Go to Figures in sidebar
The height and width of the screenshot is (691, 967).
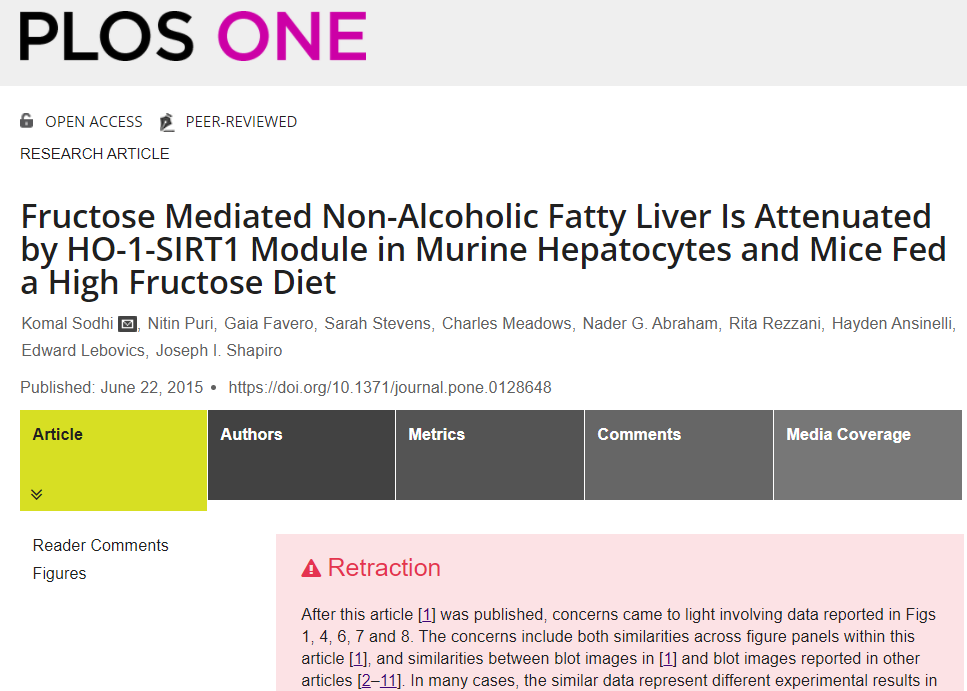[59, 573]
